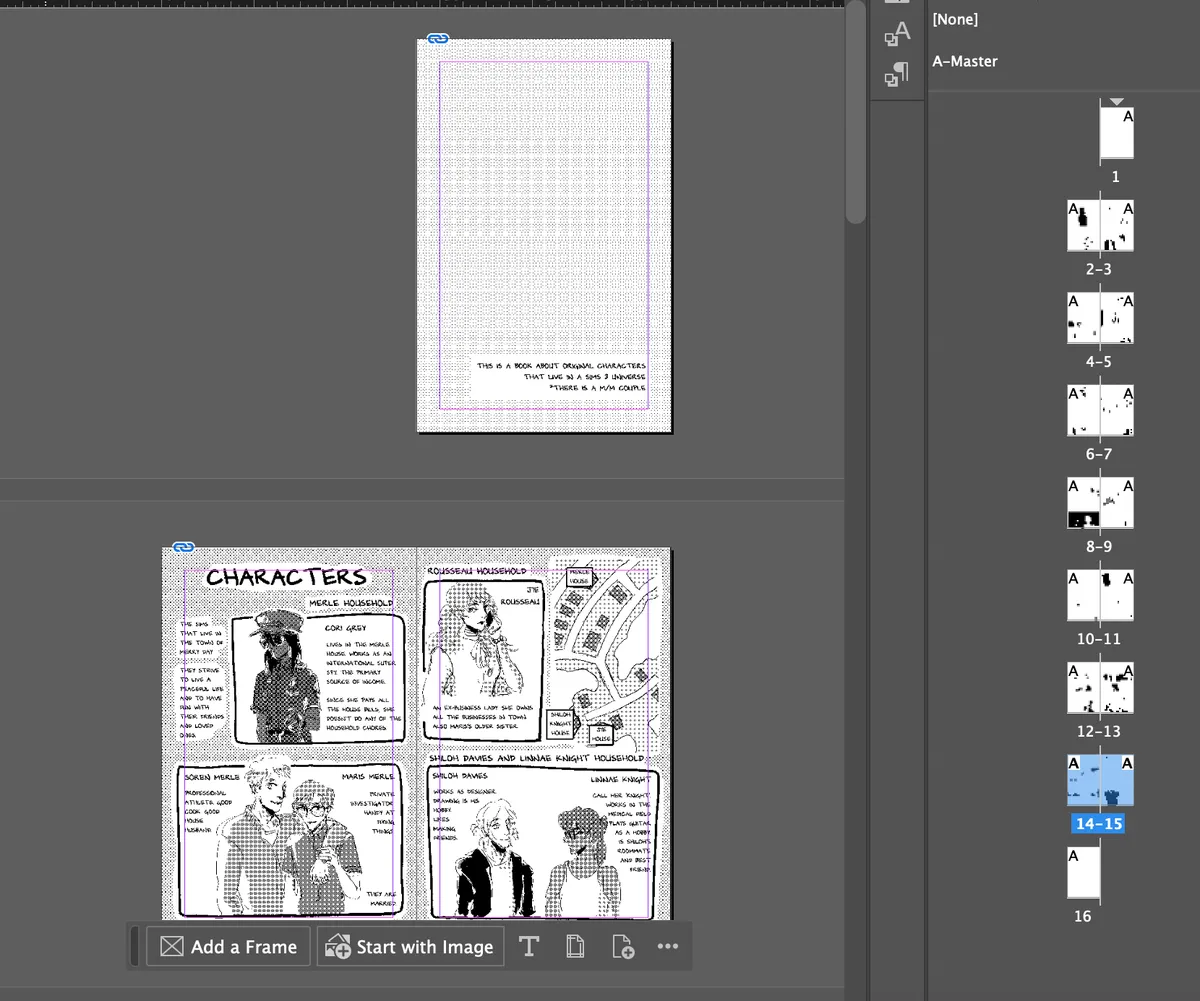
Task: Click the image-plus icon in Start with Image
Action: (338, 947)
